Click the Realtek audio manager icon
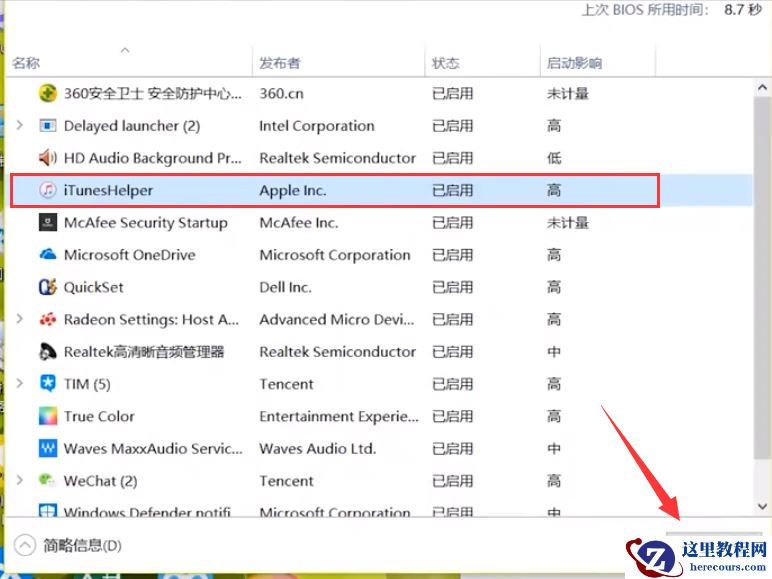Viewport: 772px width, 579px height. click(48, 352)
